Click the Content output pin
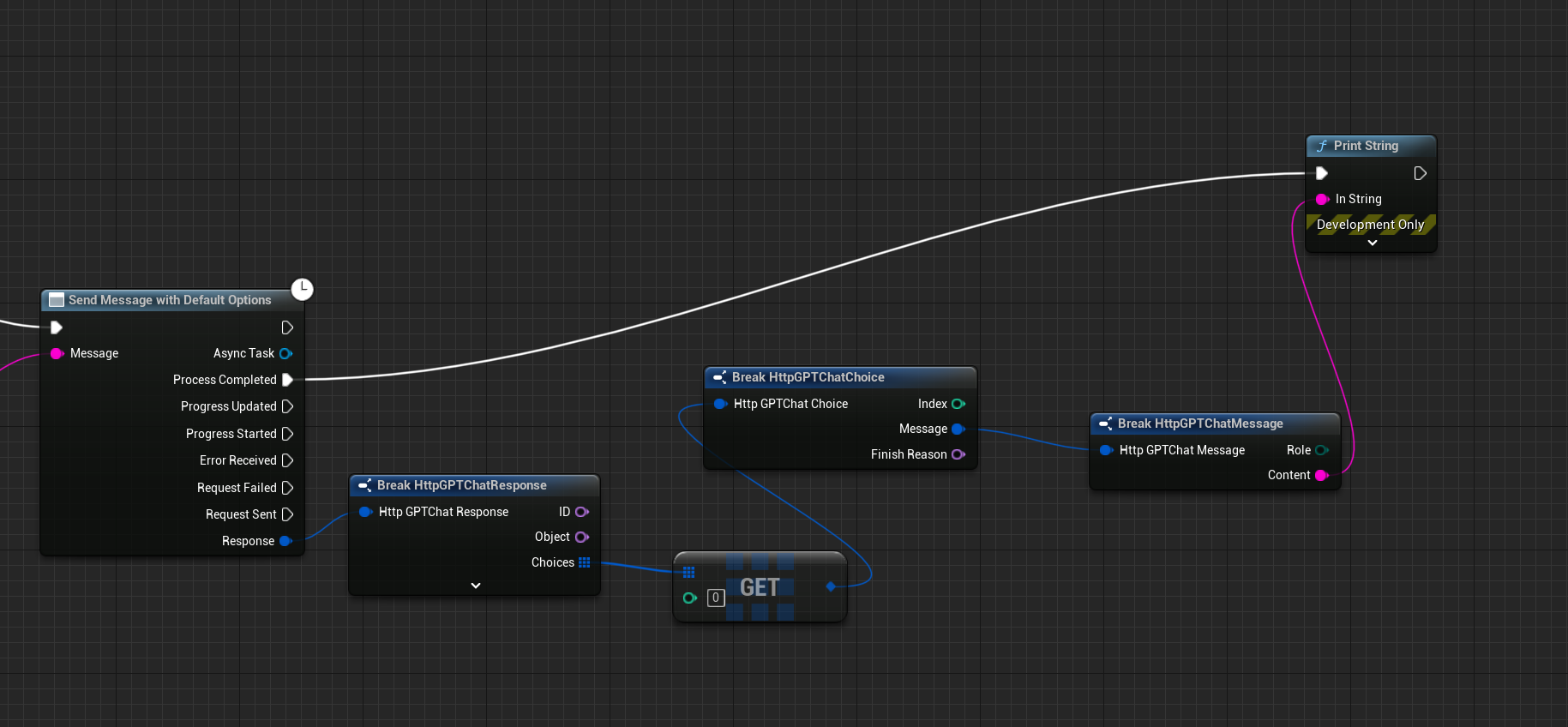 [x=1321, y=475]
